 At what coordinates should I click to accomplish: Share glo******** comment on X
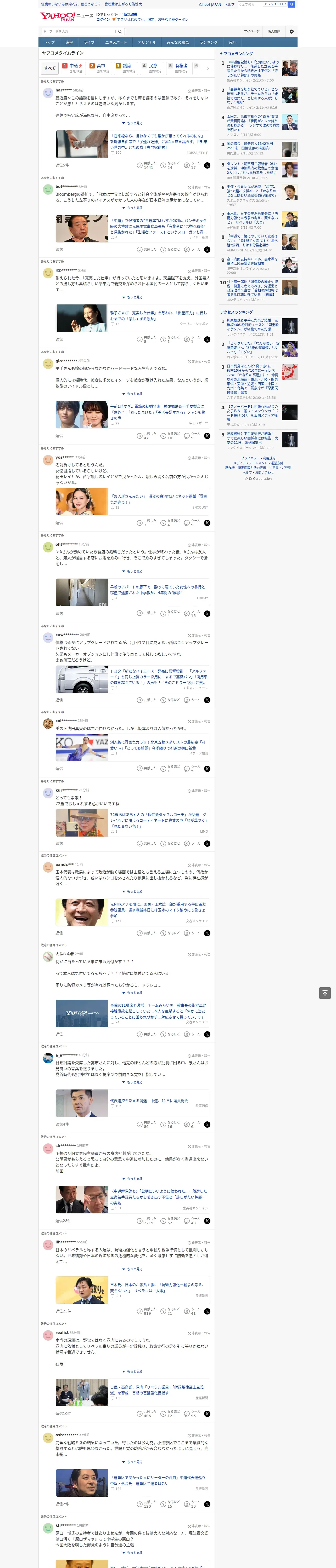pyautogui.click(x=207, y=436)
